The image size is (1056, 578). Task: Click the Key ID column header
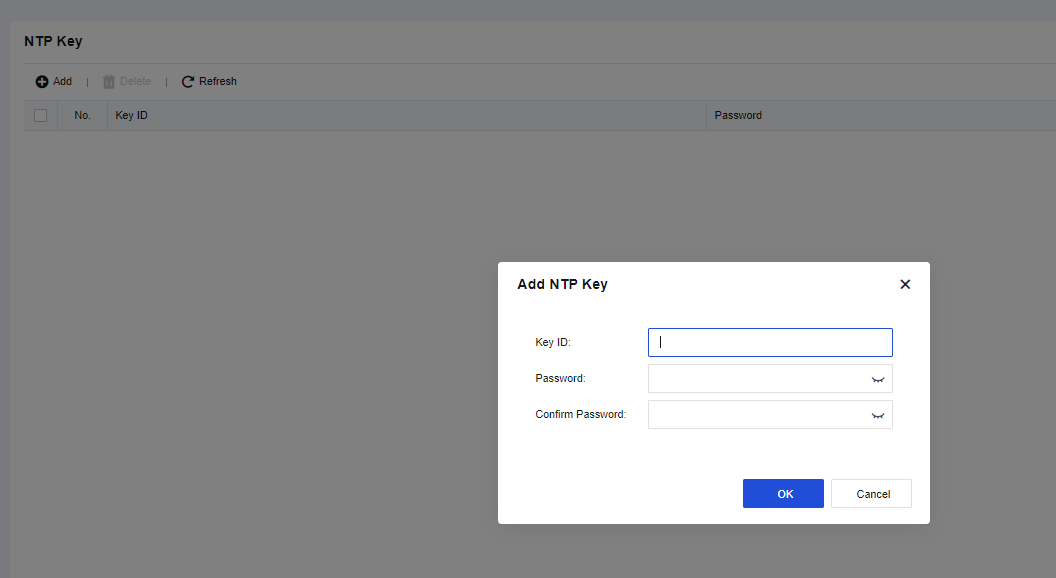click(132, 116)
